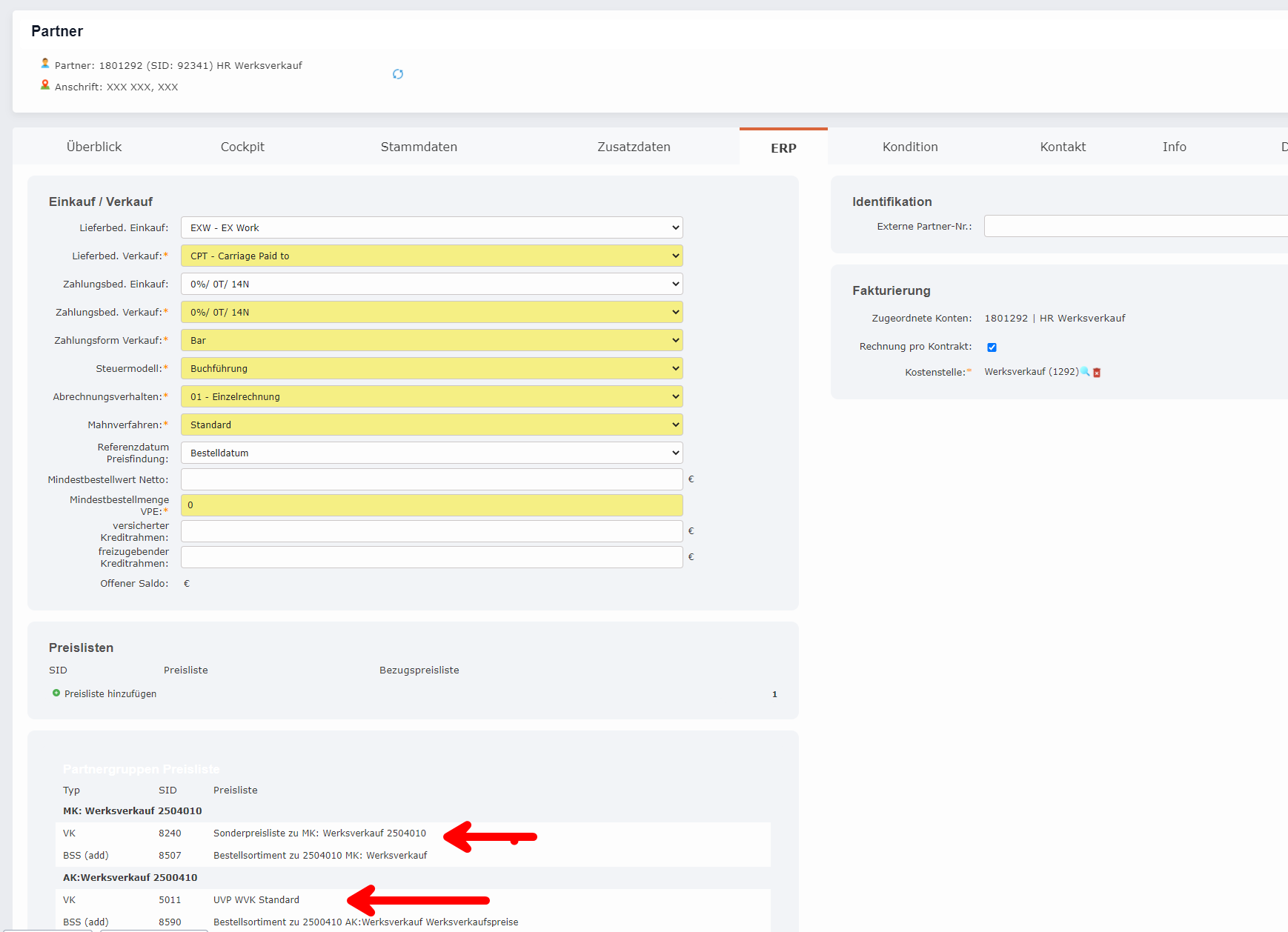Switch to the Stammdaten tab
This screenshot has height=932, width=1288.
(x=419, y=147)
